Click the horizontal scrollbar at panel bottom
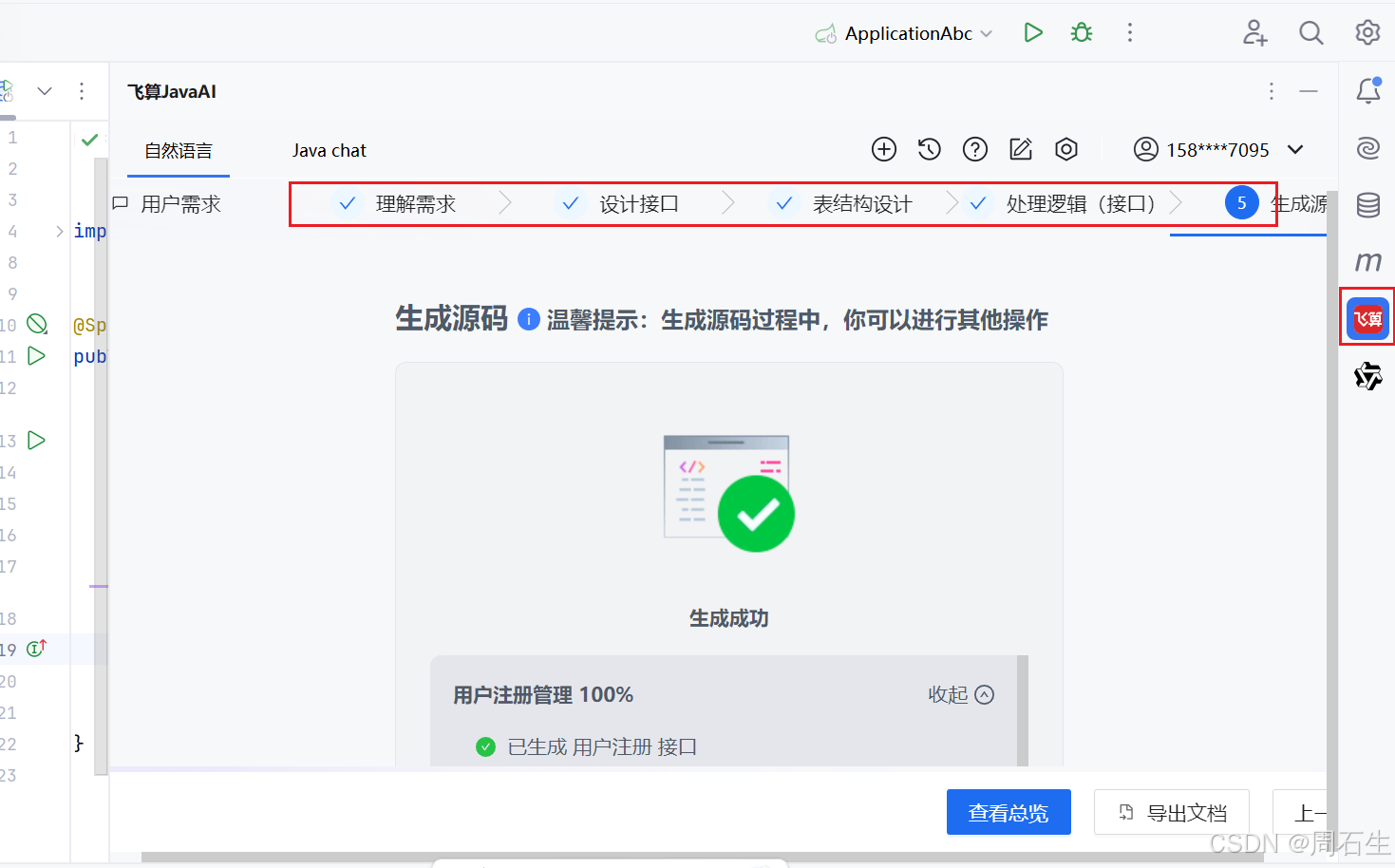Viewport: 1395px width, 868px height. [703, 857]
